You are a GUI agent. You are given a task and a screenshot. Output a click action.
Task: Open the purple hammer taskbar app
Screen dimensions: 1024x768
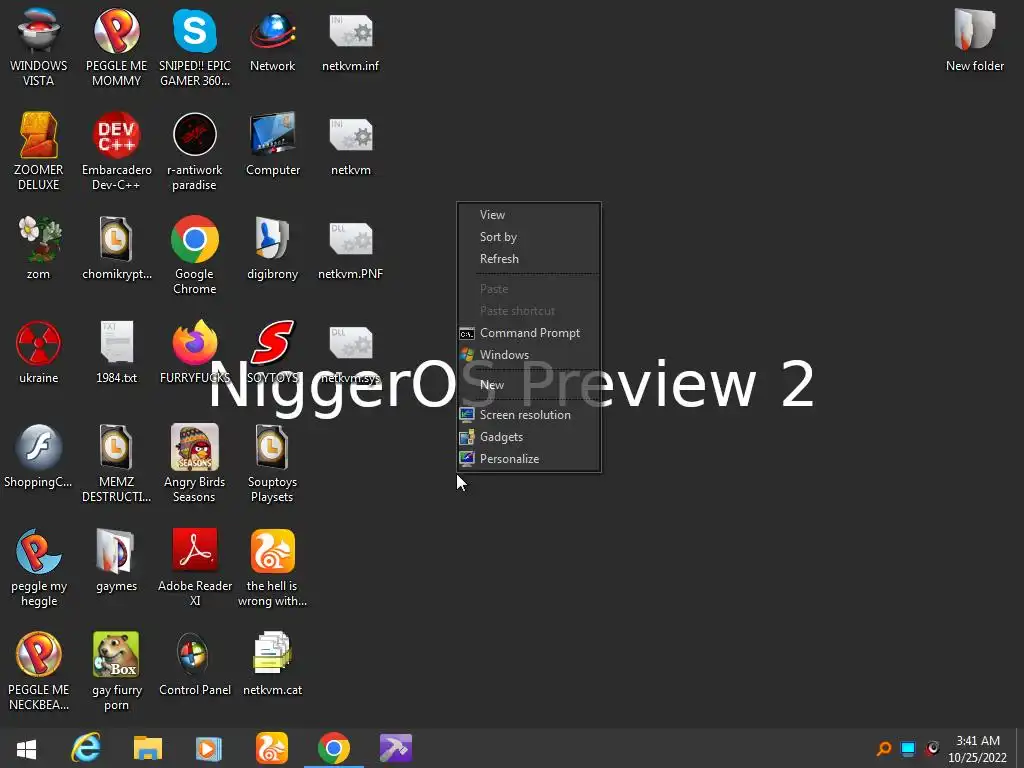click(x=396, y=748)
